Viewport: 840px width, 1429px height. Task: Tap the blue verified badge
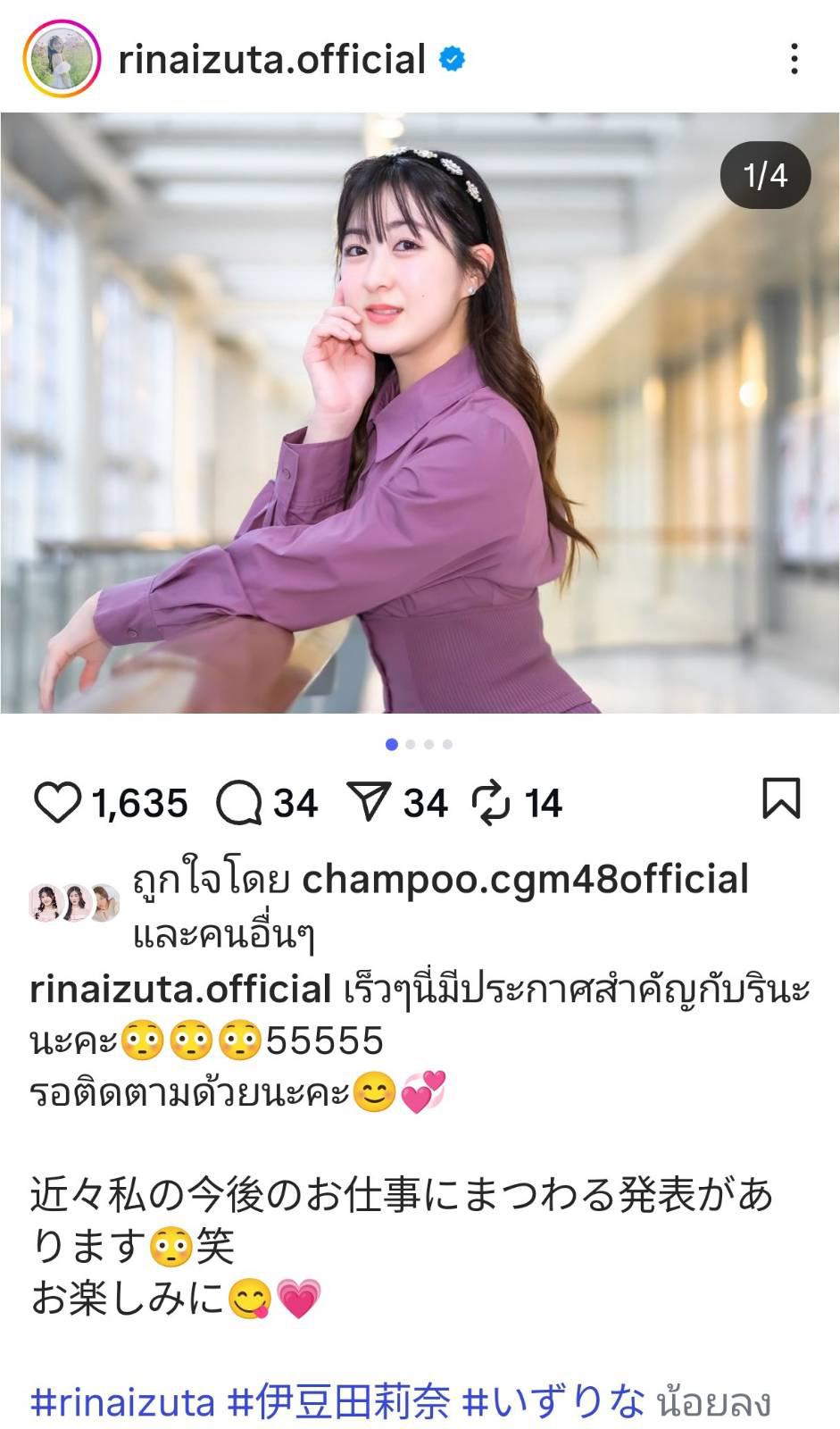coord(453,60)
